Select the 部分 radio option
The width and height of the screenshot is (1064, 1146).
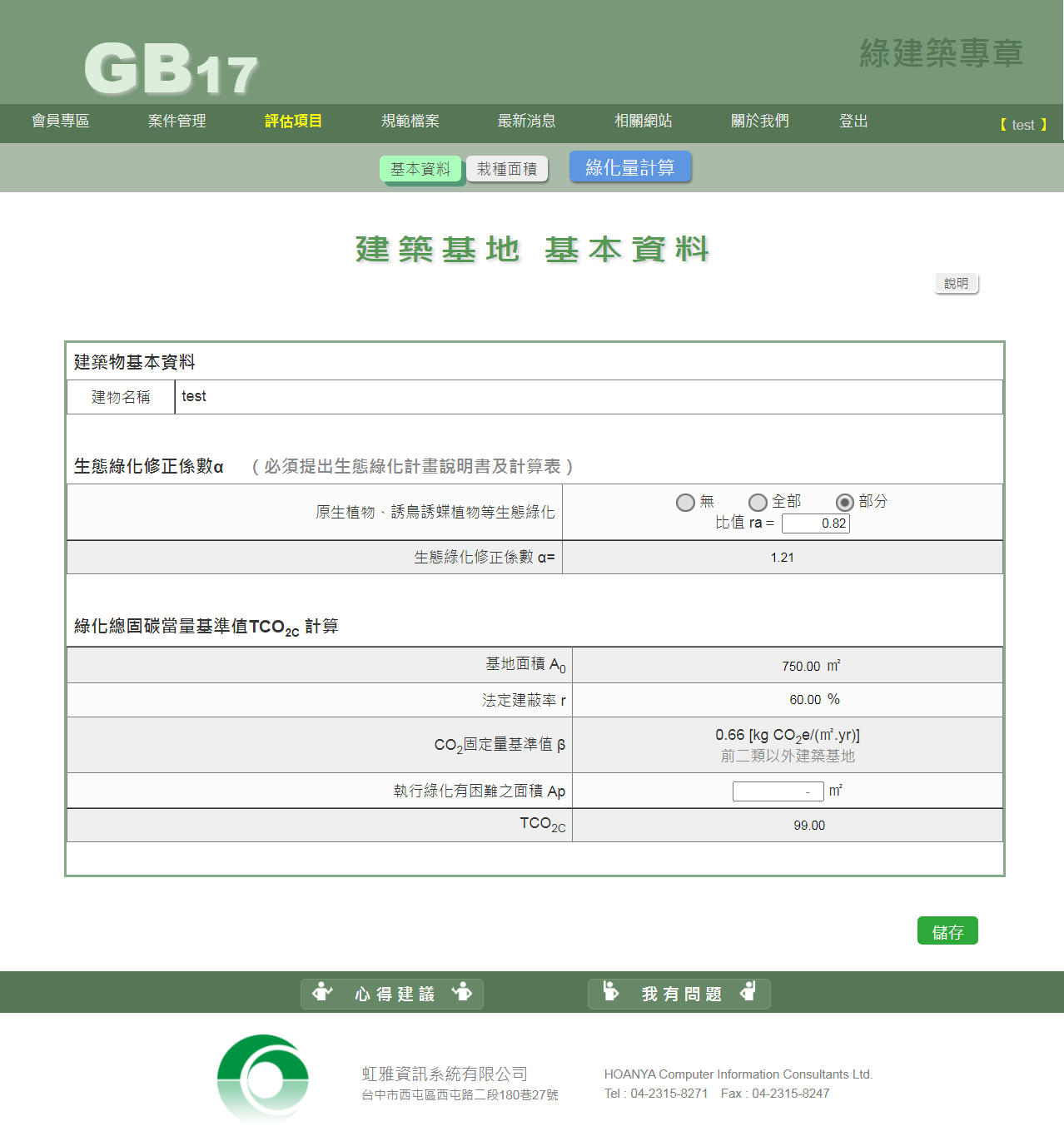tap(844, 503)
